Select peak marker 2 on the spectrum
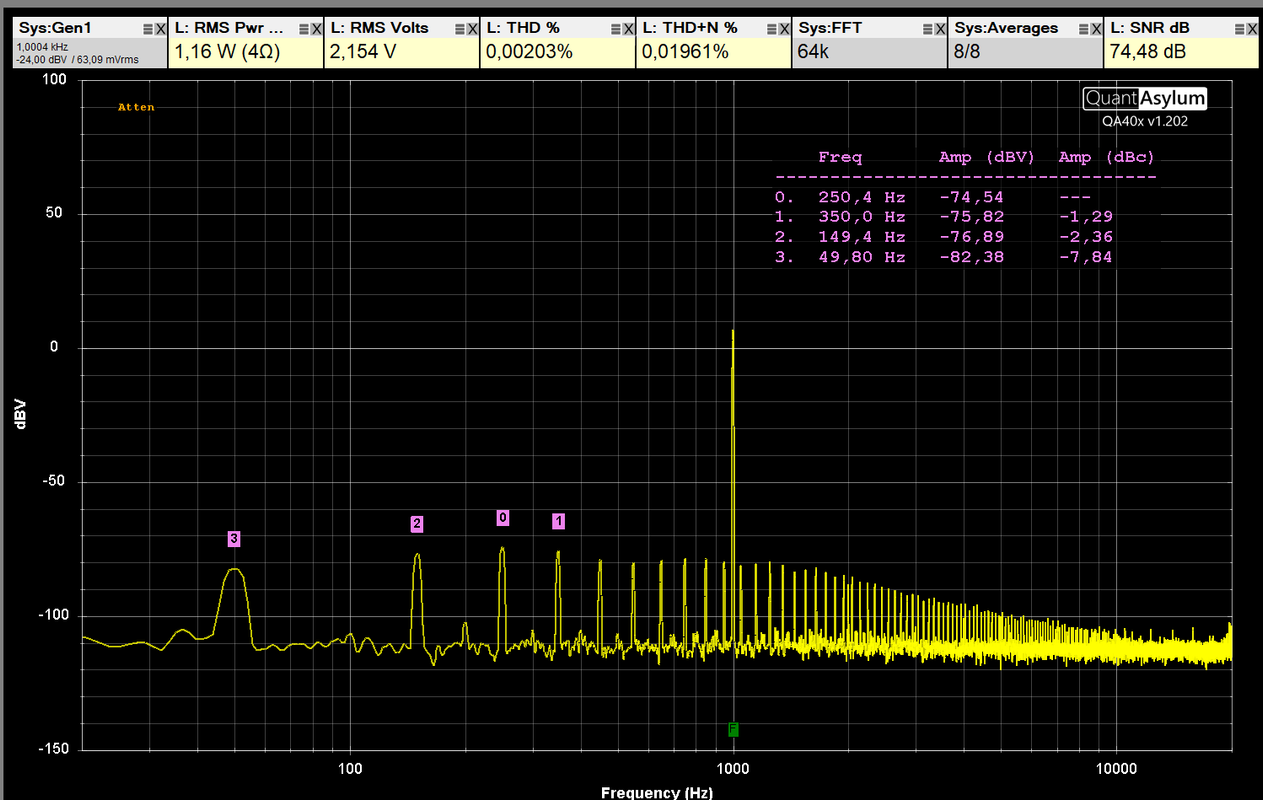This screenshot has width=1263, height=800. (417, 523)
